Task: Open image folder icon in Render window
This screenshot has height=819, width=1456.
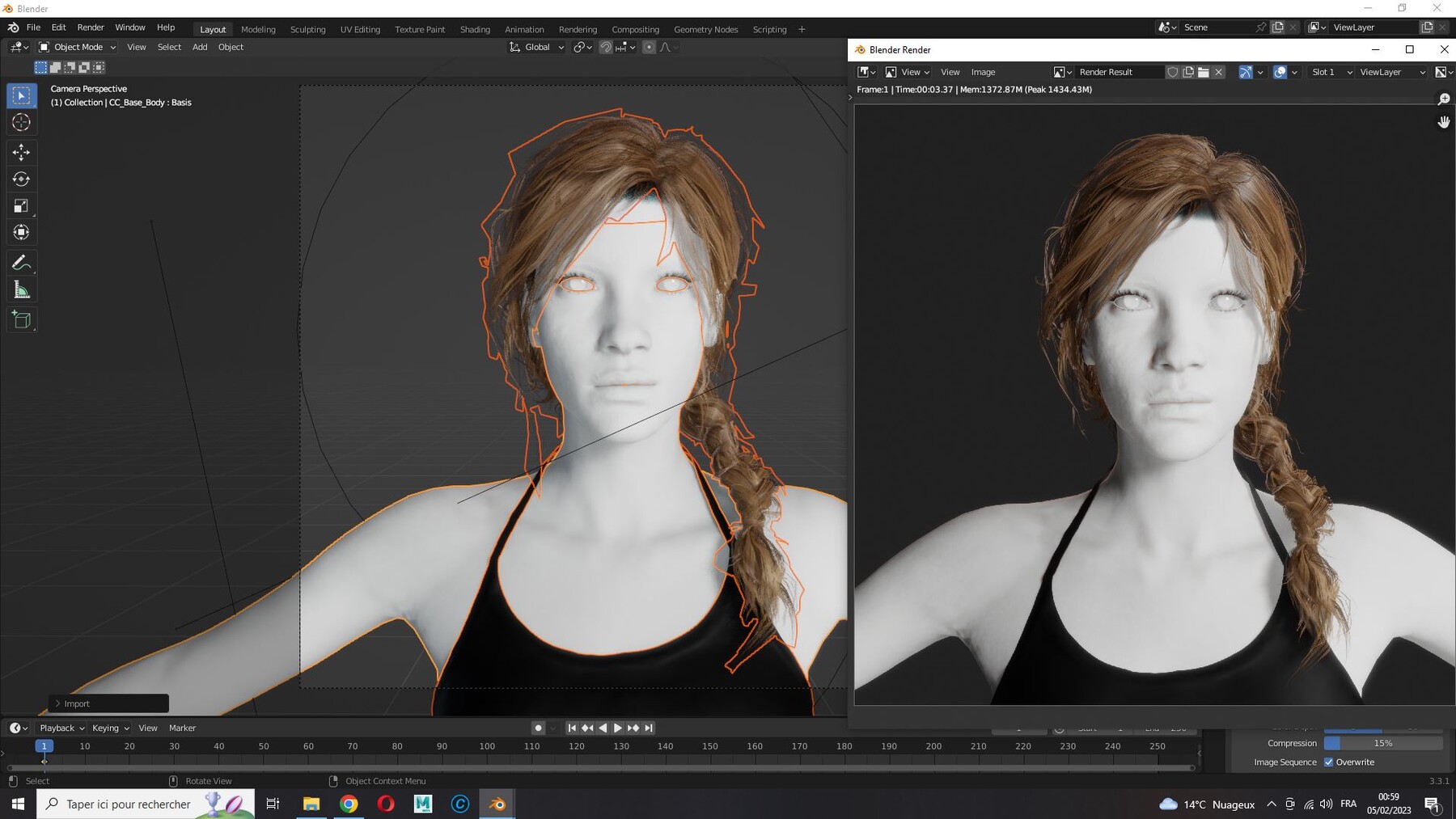Action: click(x=1204, y=72)
